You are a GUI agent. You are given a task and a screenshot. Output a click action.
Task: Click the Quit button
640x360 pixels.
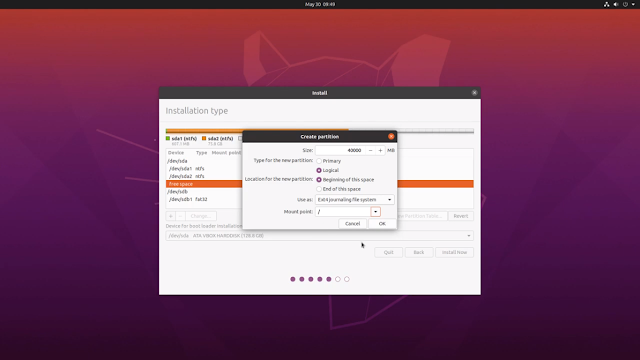pyautogui.click(x=389, y=252)
